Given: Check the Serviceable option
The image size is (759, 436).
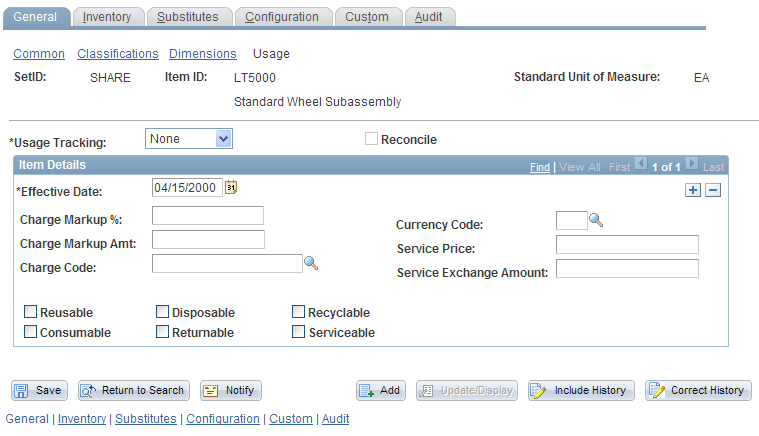Looking at the screenshot, I should pyautogui.click(x=298, y=331).
